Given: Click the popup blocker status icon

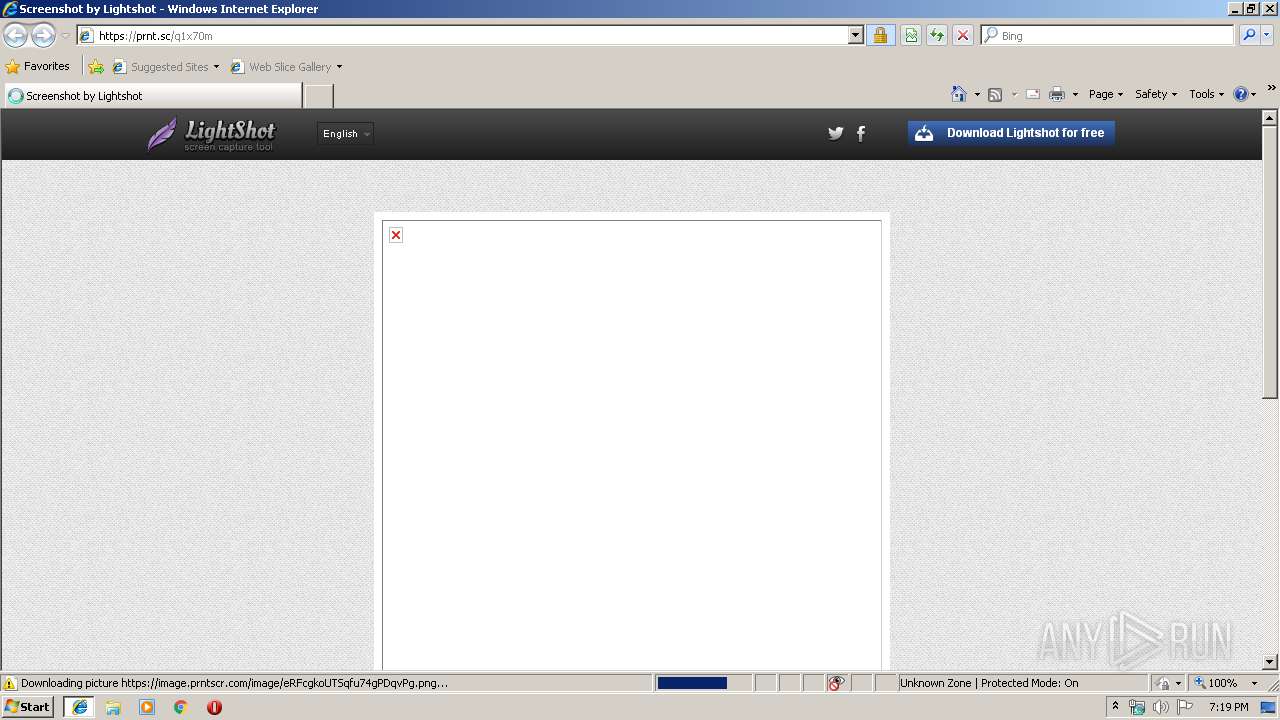Looking at the screenshot, I should [x=836, y=683].
